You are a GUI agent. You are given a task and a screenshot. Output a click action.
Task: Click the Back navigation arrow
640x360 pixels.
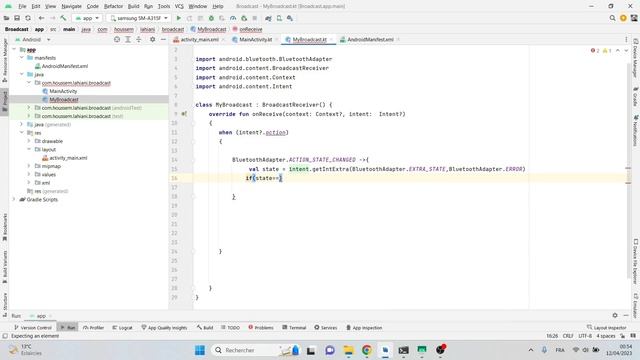coord(41,18)
